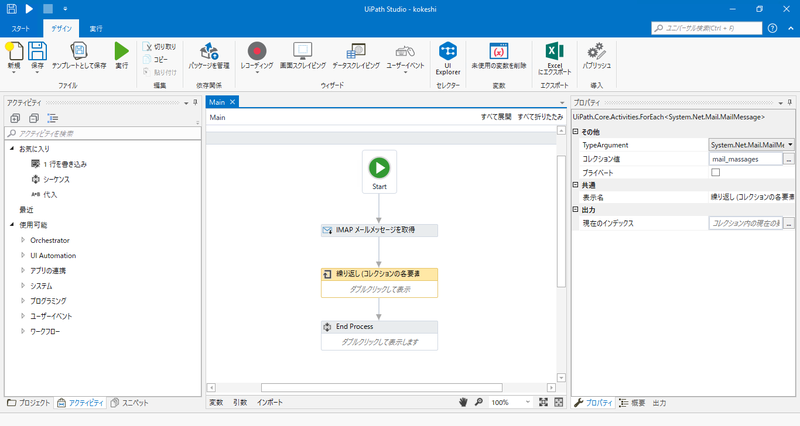Click expand all icon in activities panel

15,118
